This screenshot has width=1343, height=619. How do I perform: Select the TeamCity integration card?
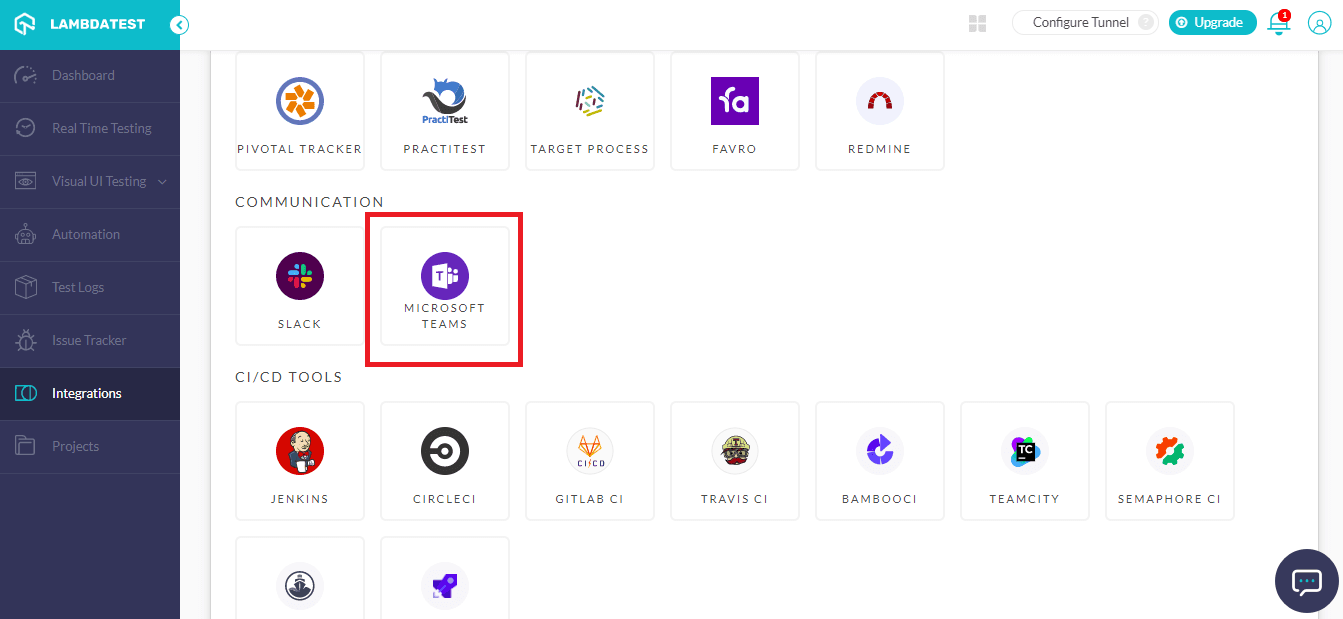point(1024,460)
